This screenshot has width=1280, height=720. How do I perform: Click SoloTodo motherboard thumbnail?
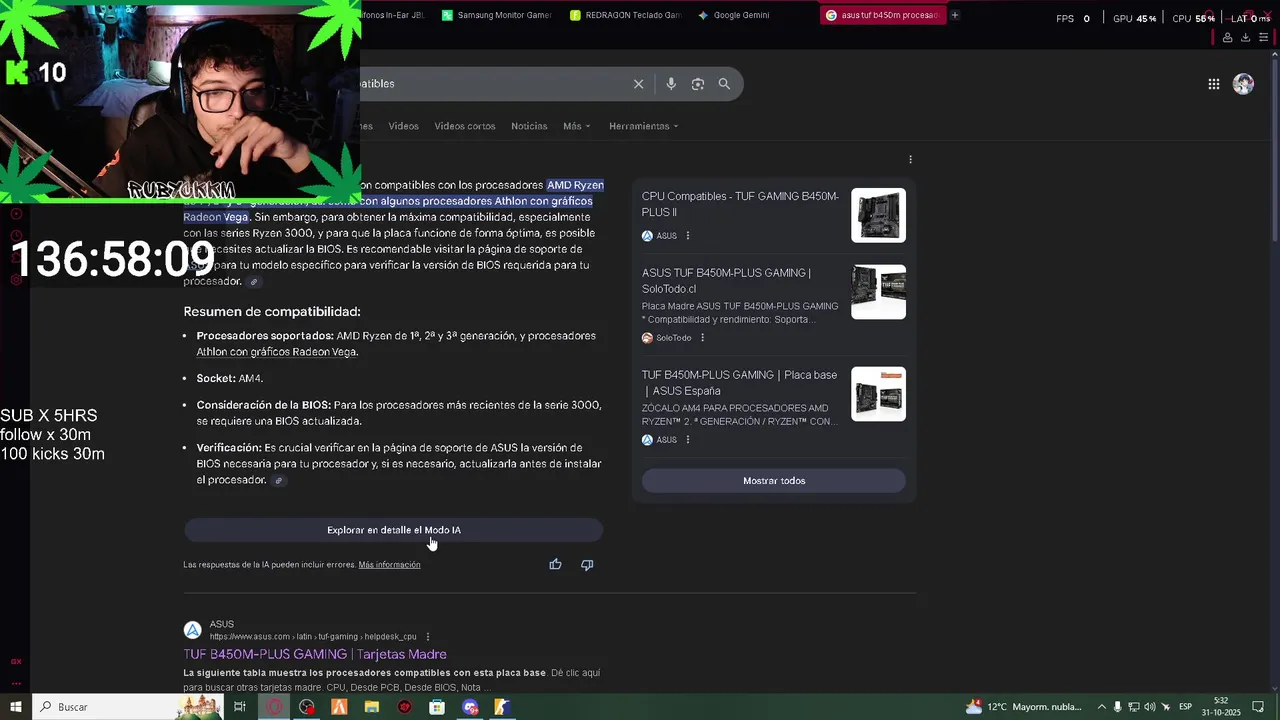pyautogui.click(x=878, y=292)
